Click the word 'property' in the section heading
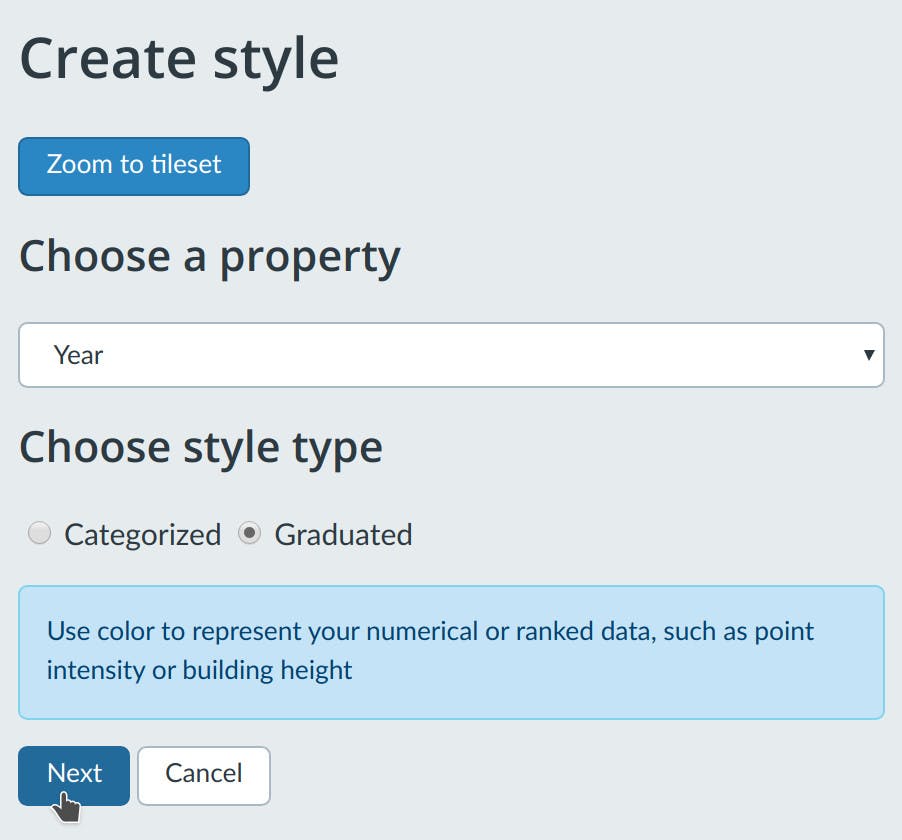 310,257
